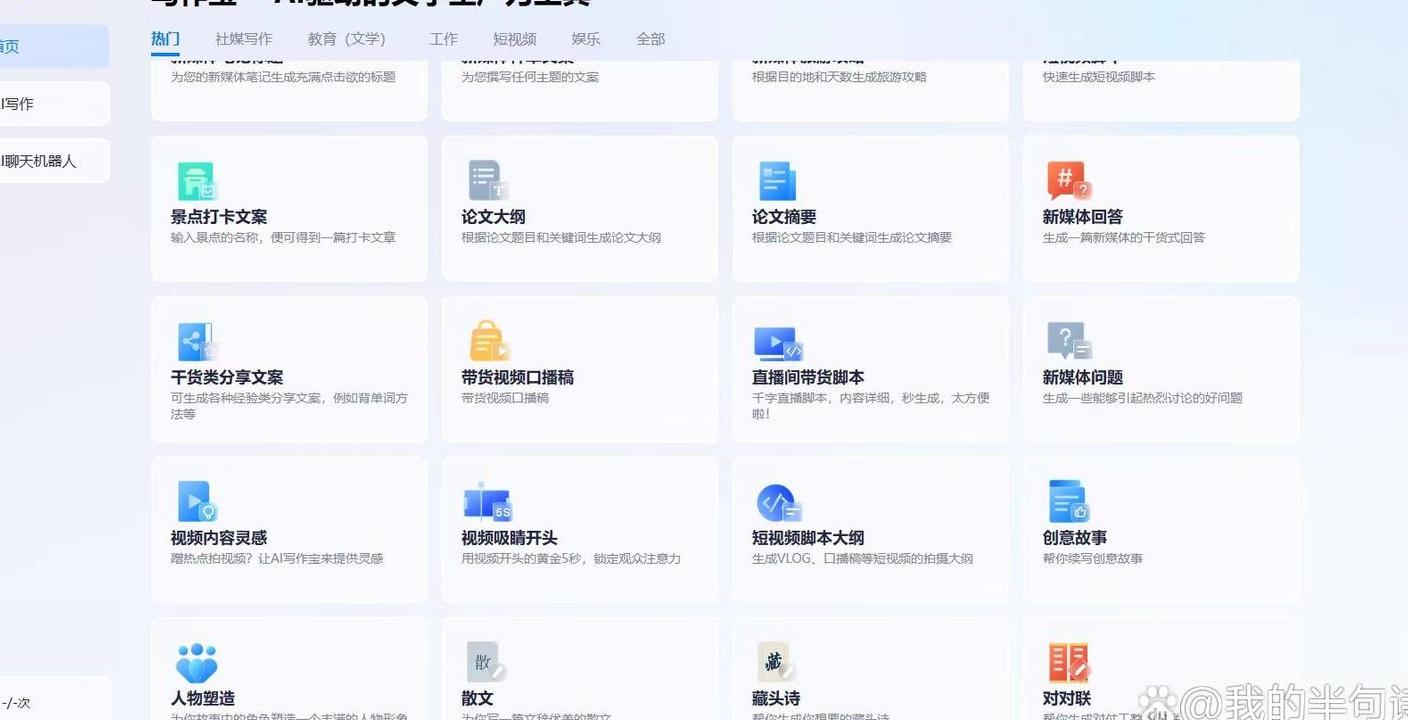Viewport: 1408px width, 720px height.
Task: Open the 新媒体问题 card title
Action: [1083, 378]
